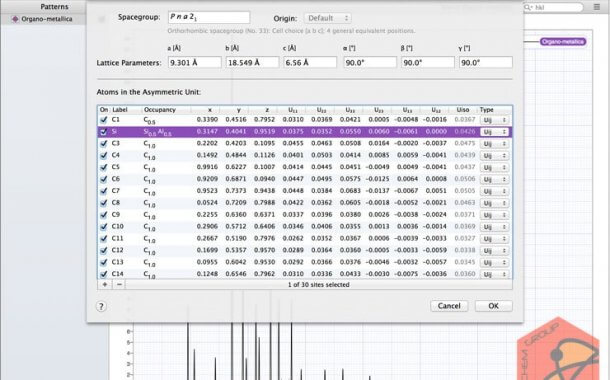The width and height of the screenshot is (610, 380).
Task: Toggle the On checkbox for atom C1
Action: (x=103, y=120)
